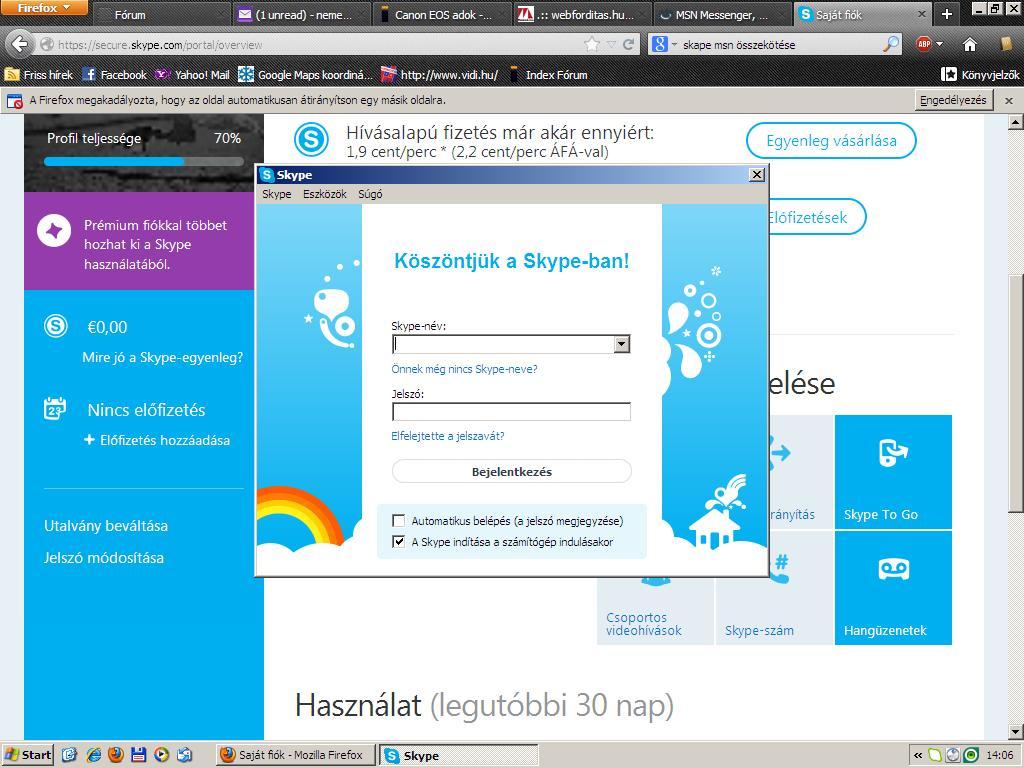Viewport: 1024px width, 768px height.
Task: Click Mire jó a Skype-egyenleg? link
Action: tap(163, 357)
